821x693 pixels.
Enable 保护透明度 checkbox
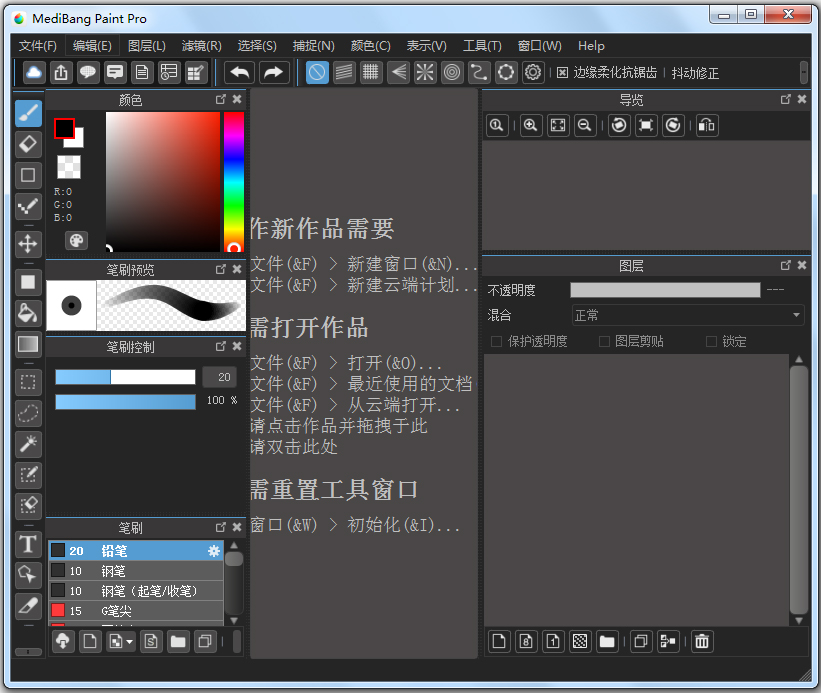pos(497,342)
